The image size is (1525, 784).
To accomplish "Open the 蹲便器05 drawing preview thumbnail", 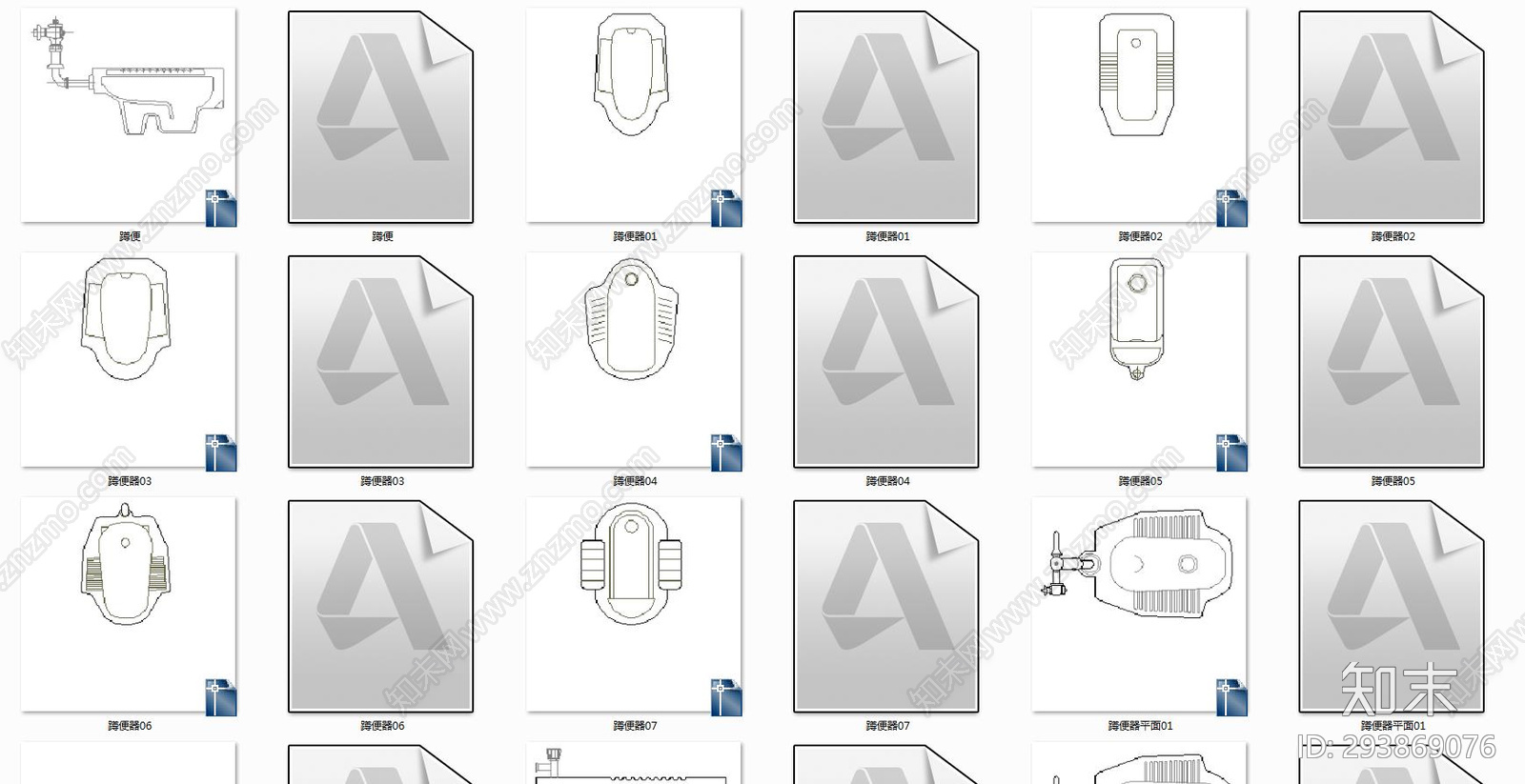I will [x=1139, y=360].
